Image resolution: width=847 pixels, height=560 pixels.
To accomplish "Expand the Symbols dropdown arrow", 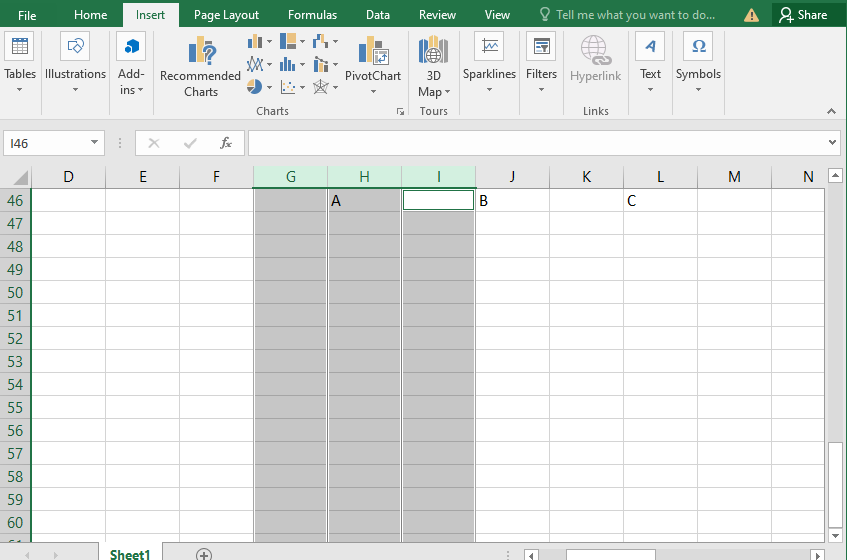I will (x=698, y=89).
